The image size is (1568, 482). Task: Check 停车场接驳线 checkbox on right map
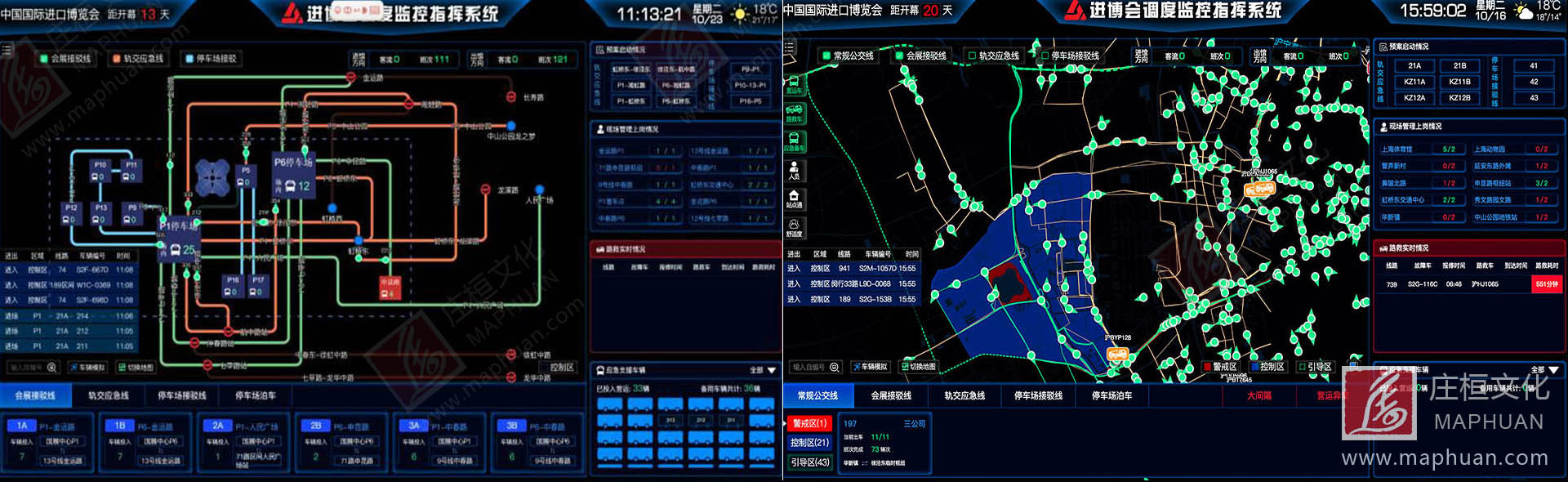(x=1044, y=56)
